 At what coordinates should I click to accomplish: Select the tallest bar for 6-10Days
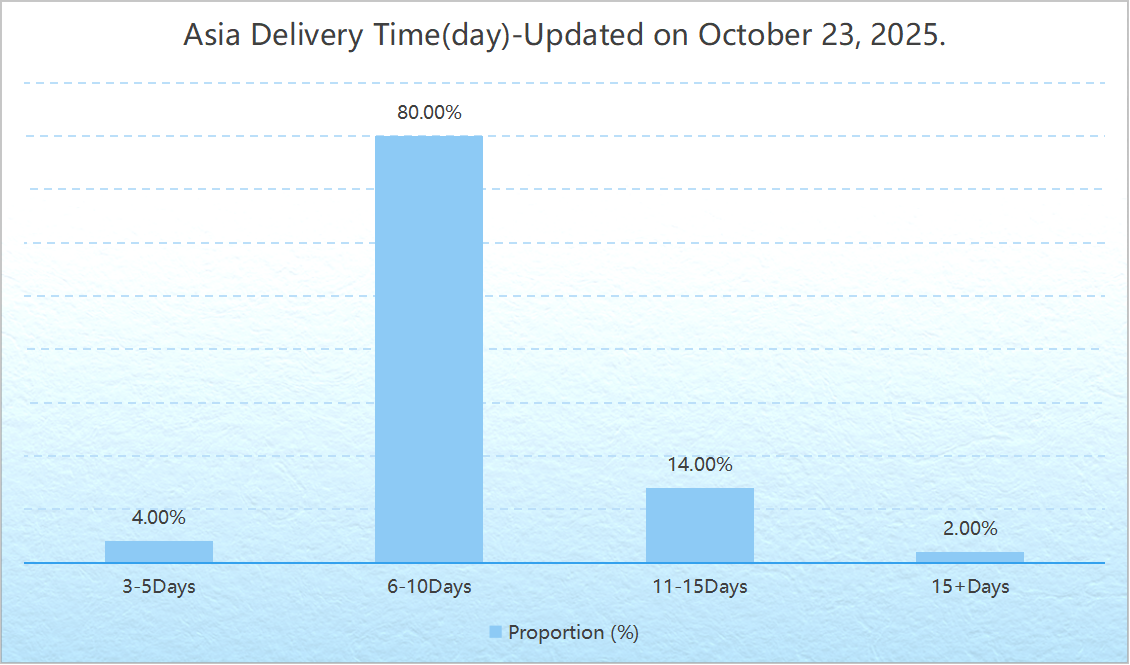429,349
